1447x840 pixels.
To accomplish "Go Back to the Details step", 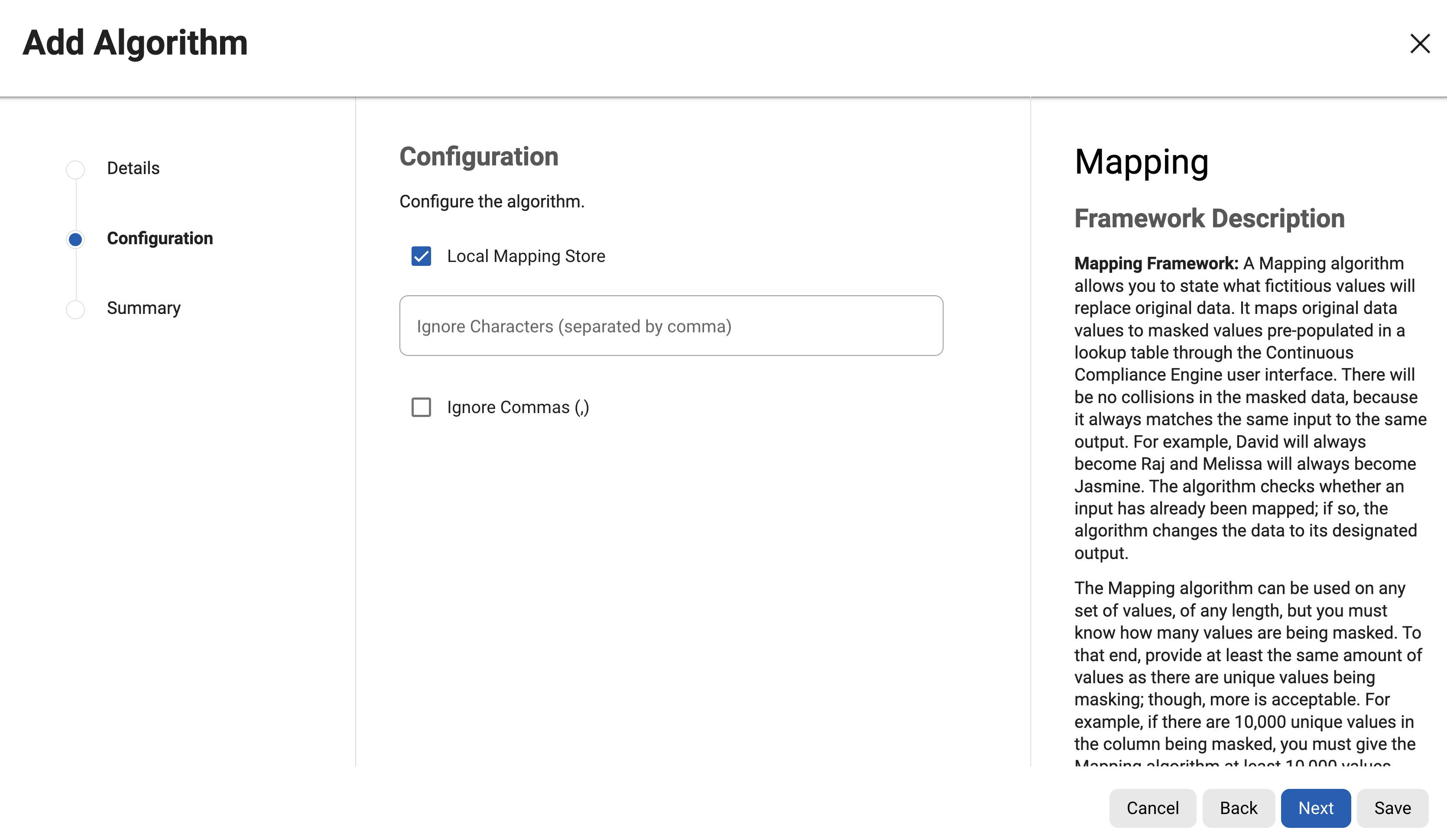I will (x=1238, y=808).
